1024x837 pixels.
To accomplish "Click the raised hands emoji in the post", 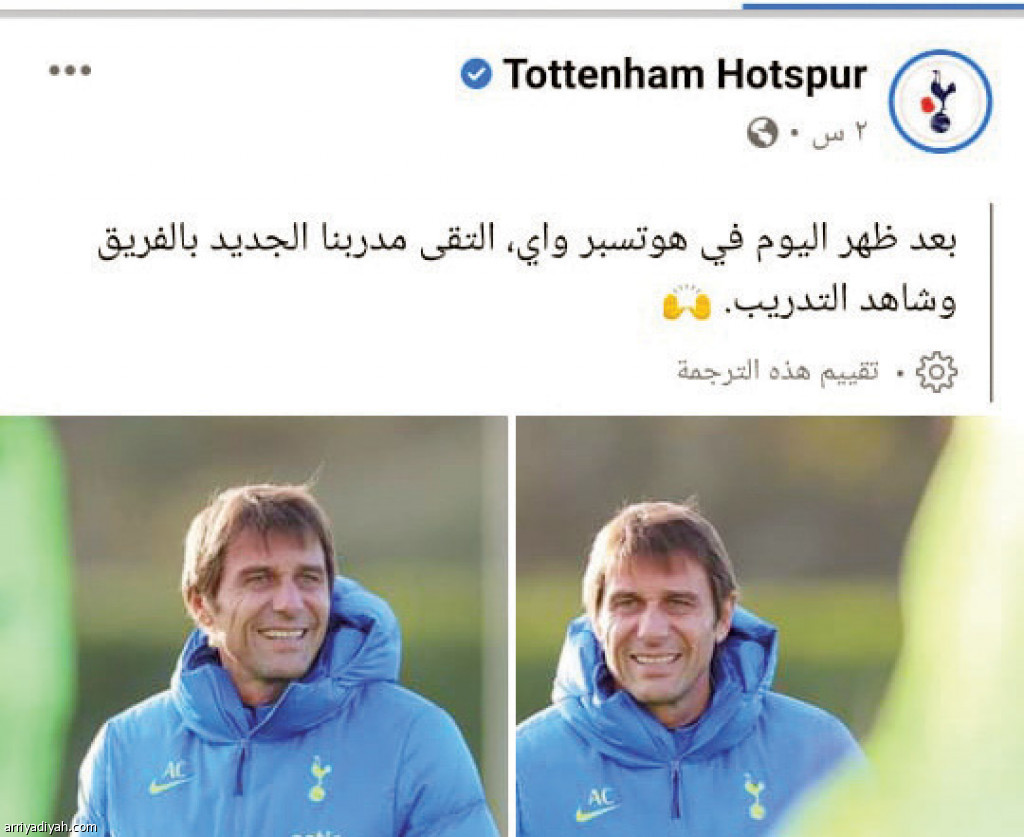I will pos(686,303).
